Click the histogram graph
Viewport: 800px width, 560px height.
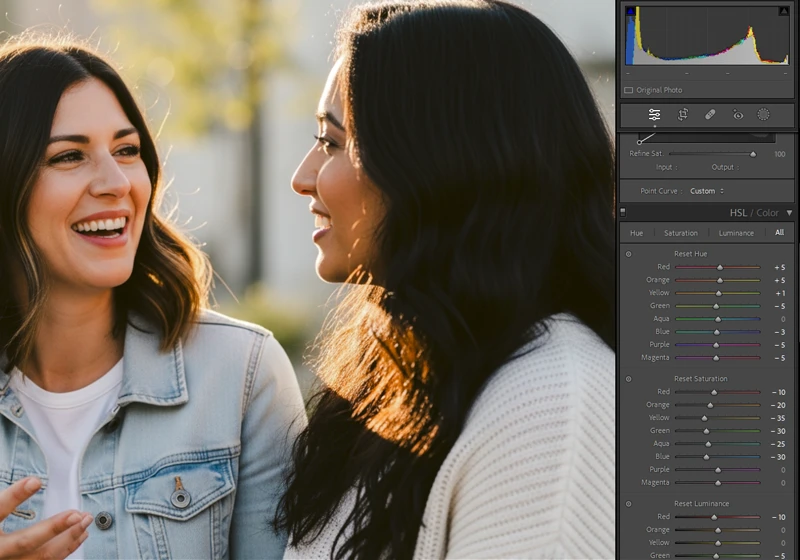coord(707,35)
